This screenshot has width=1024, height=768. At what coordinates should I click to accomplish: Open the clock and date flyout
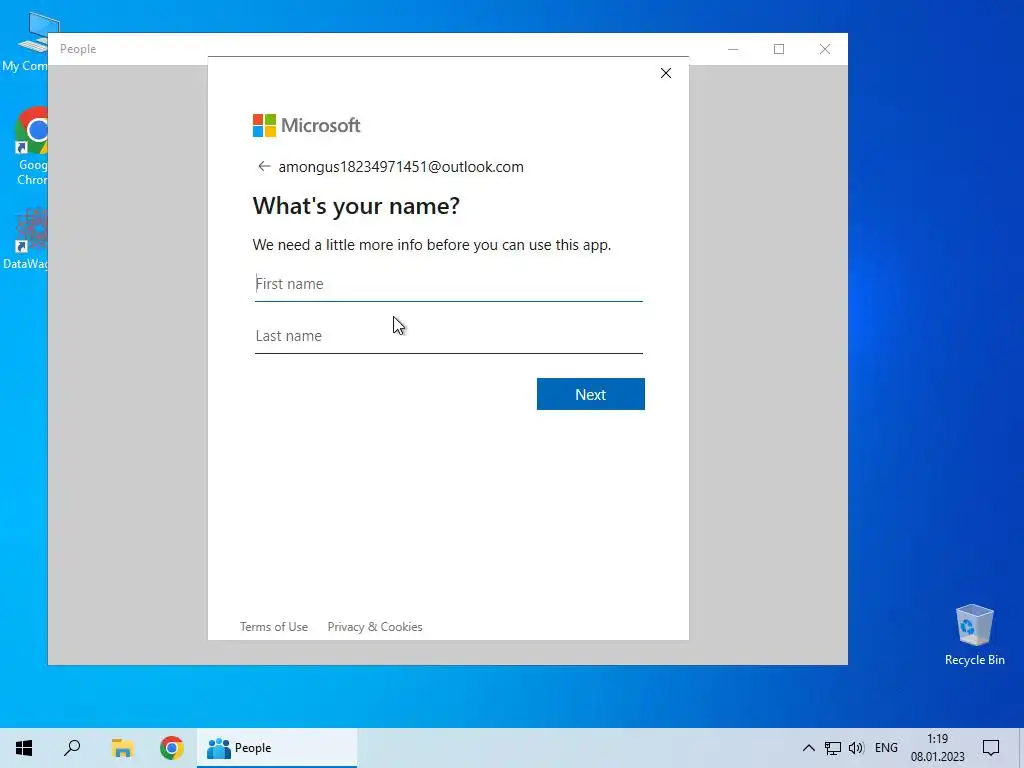click(x=938, y=748)
